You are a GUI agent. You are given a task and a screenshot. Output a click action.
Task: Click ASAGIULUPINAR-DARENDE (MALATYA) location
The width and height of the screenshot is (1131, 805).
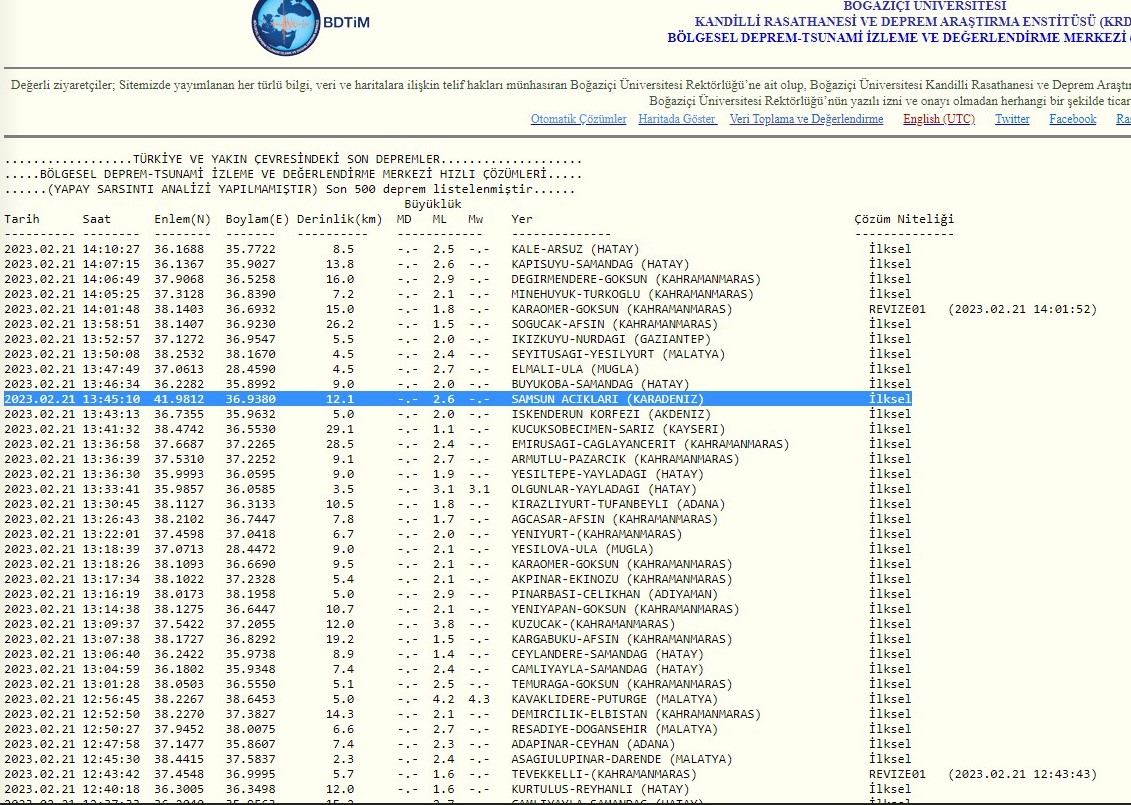point(622,760)
